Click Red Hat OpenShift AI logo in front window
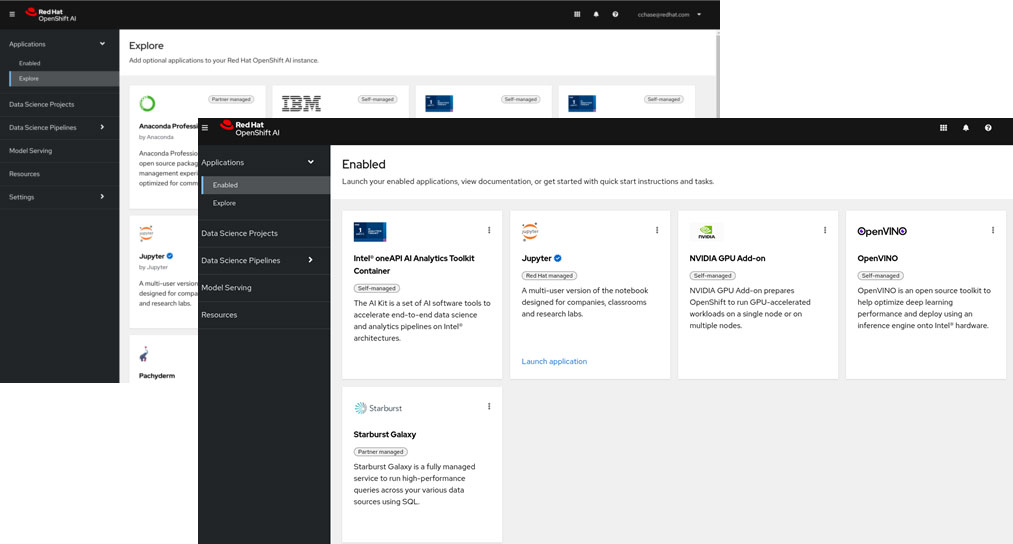 250,128
